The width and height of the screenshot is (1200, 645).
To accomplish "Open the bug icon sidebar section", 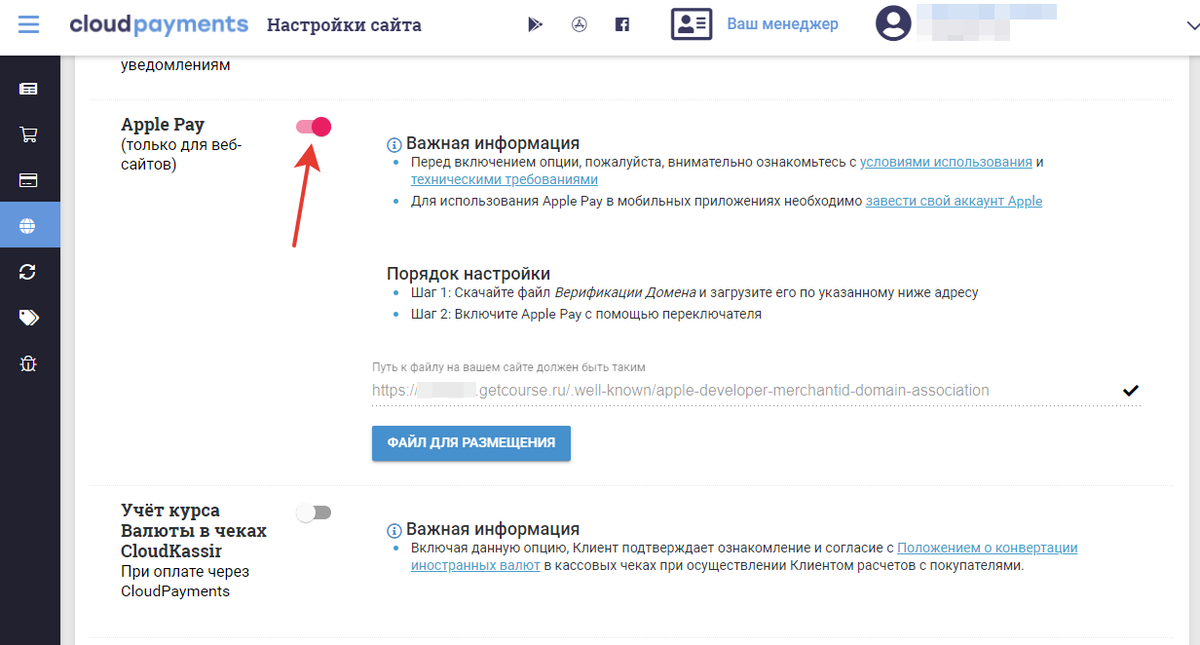I will click(x=28, y=363).
